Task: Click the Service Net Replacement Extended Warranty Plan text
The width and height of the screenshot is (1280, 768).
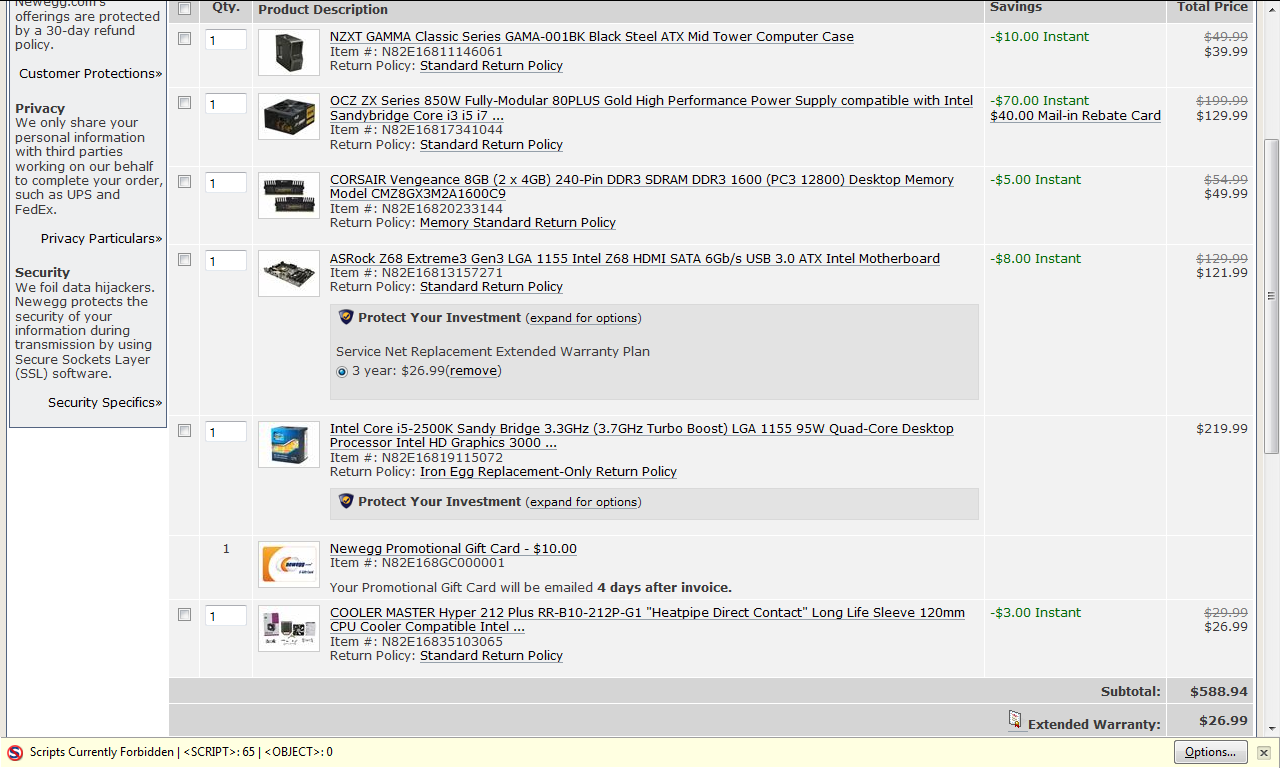Action: coord(493,352)
